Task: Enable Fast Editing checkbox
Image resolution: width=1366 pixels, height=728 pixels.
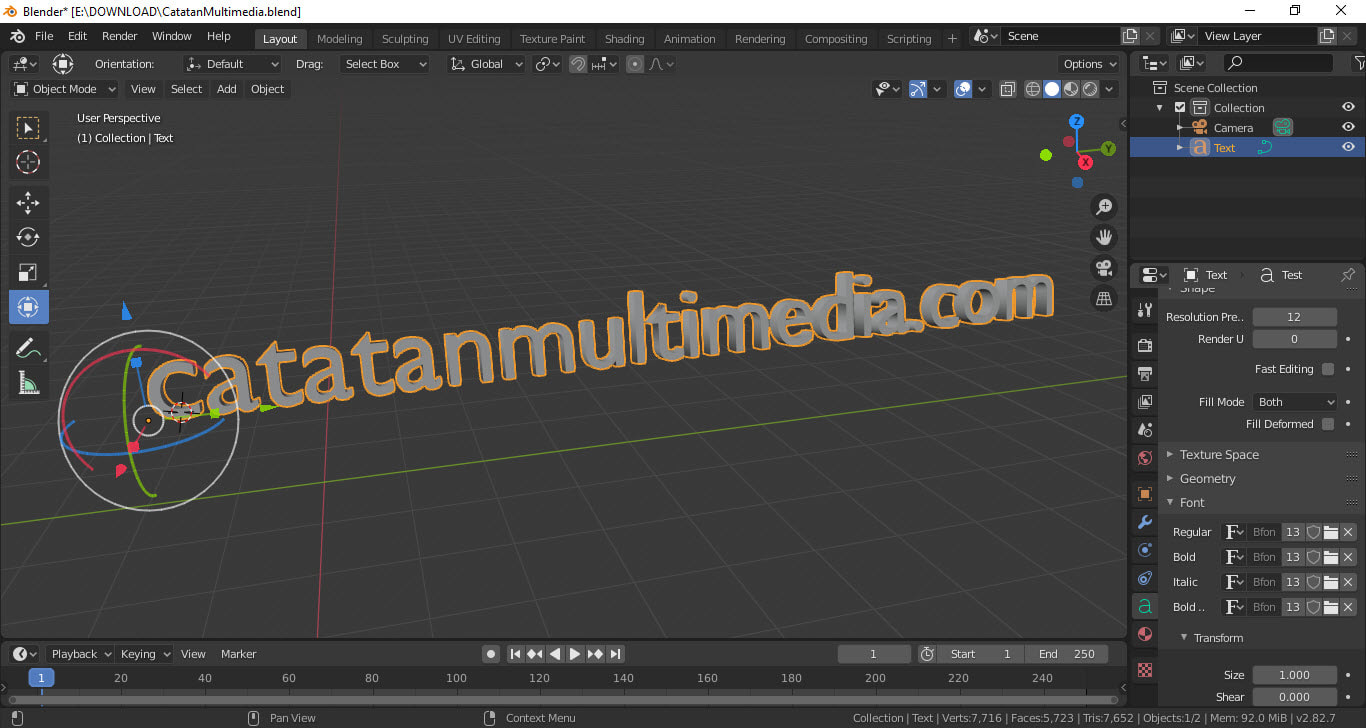Action: (1328, 369)
